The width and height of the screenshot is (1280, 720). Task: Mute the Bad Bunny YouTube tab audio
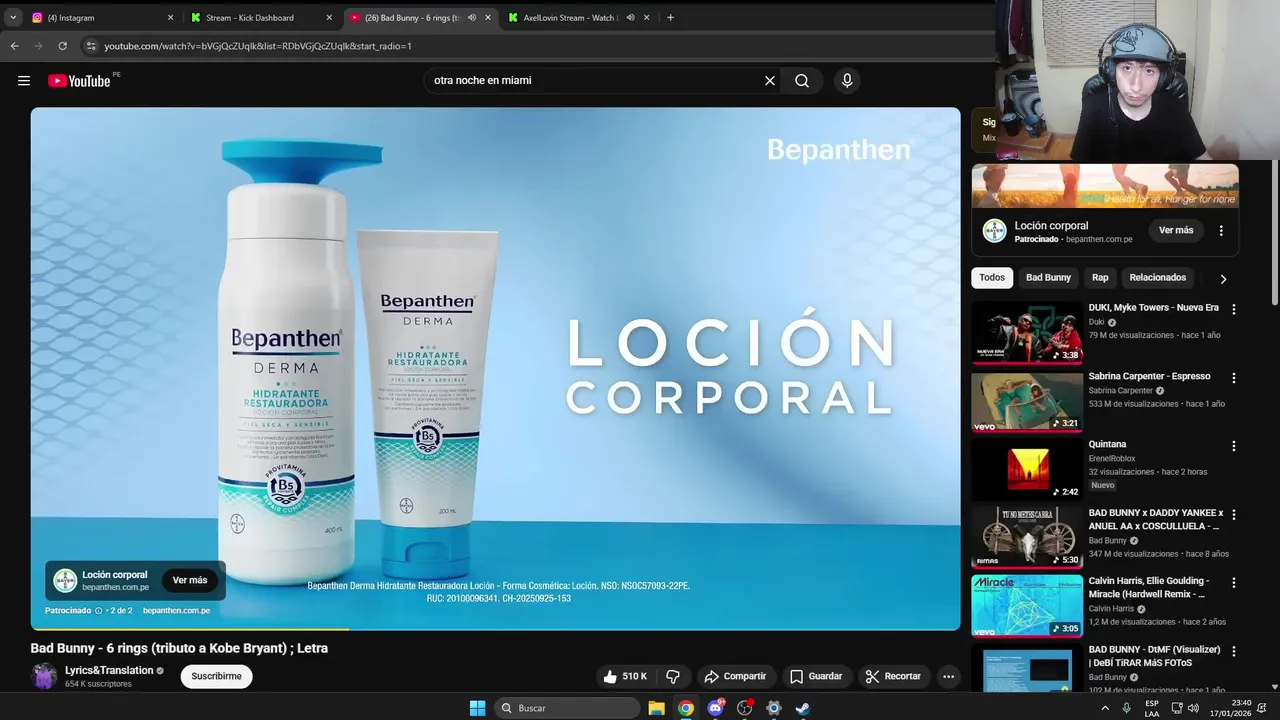472,17
